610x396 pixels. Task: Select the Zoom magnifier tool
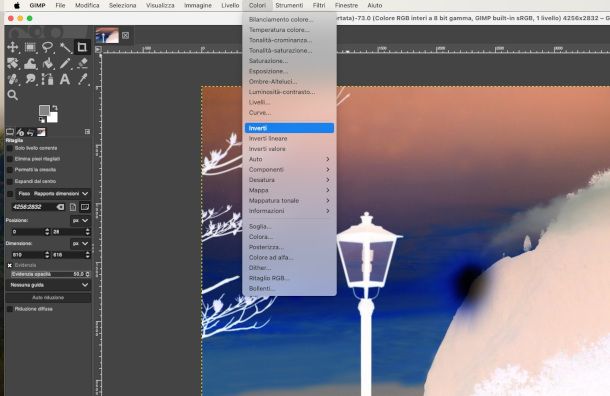tap(12, 95)
